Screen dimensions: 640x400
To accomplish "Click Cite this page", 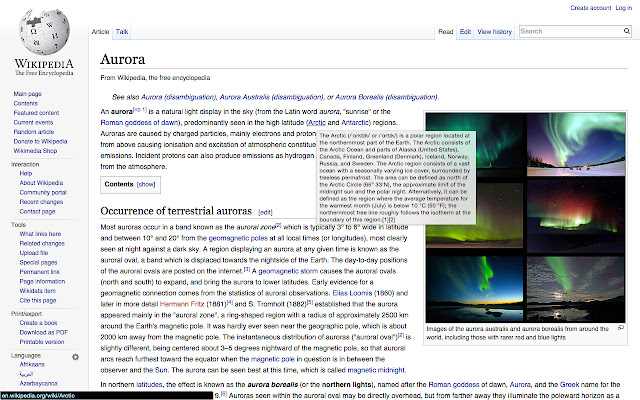I will click(x=38, y=300).
